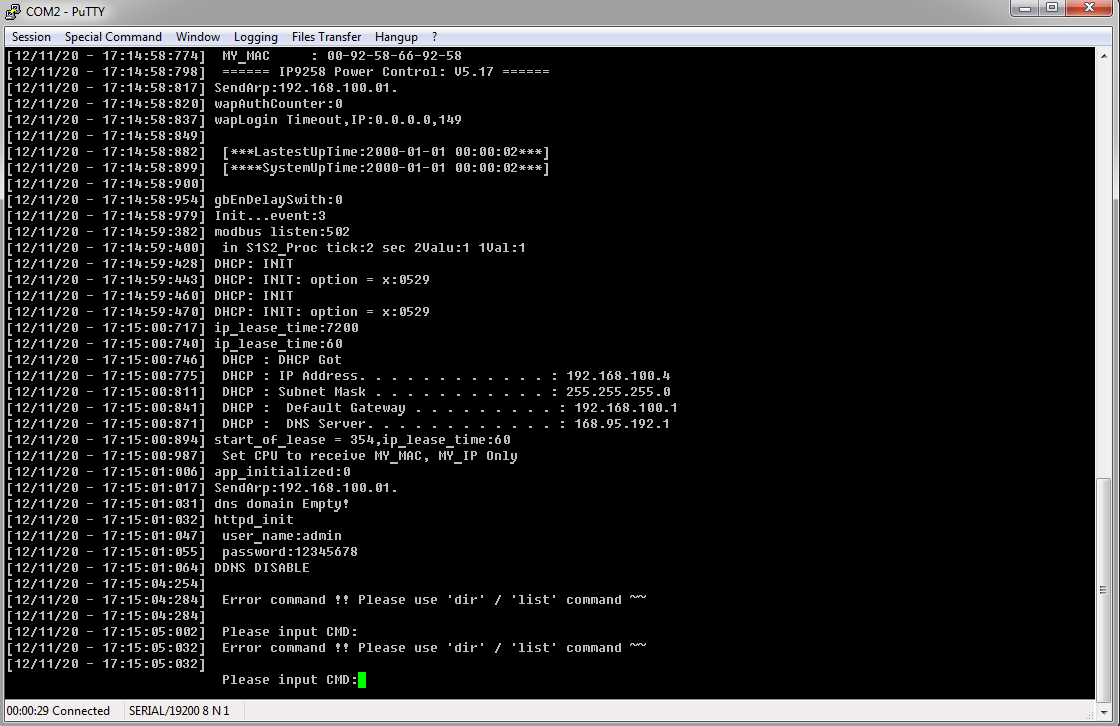
Task: Click the Hangup menu item
Action: (396, 37)
